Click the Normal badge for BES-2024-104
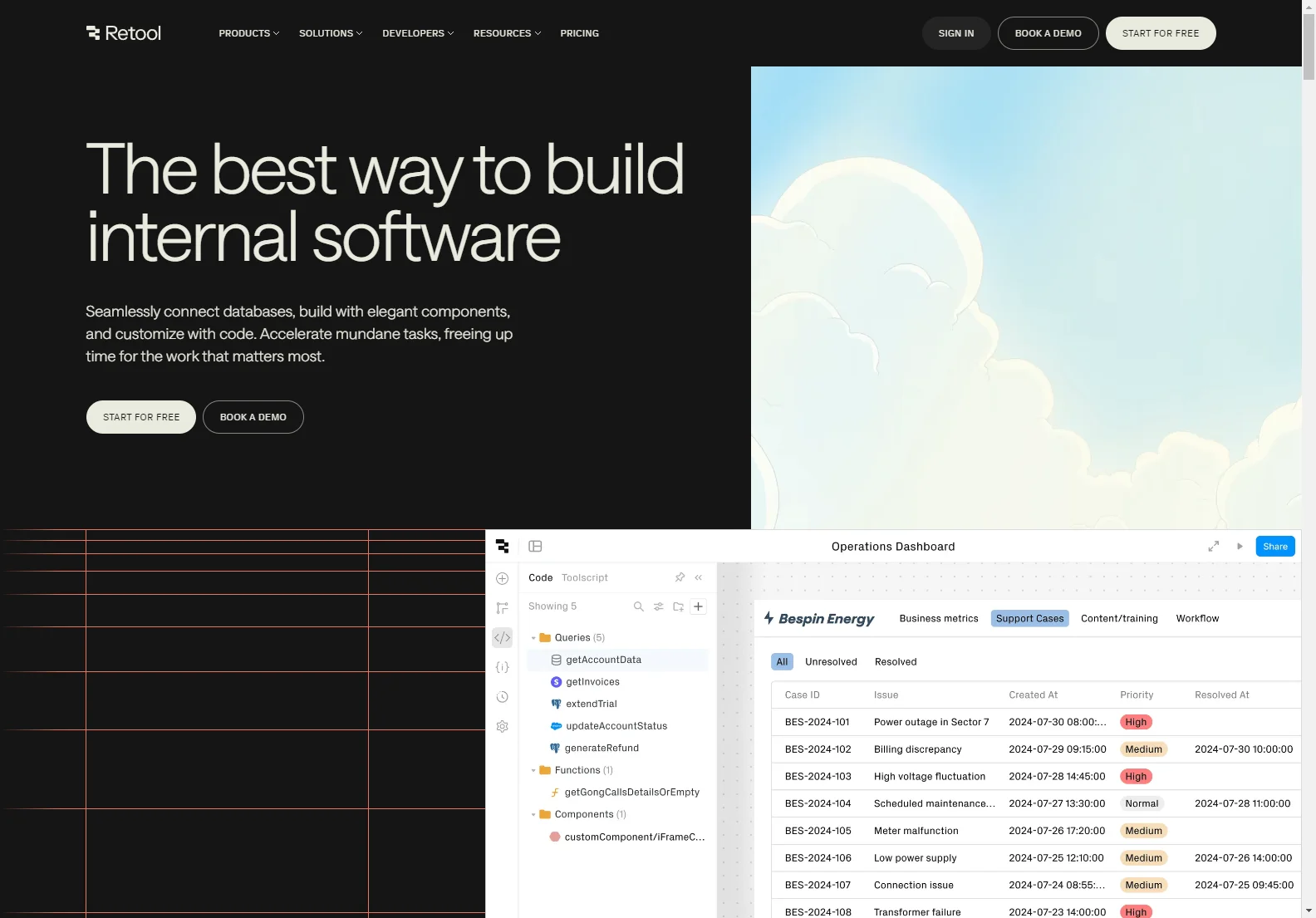Screen dimensions: 1316x918 tap(1142, 803)
